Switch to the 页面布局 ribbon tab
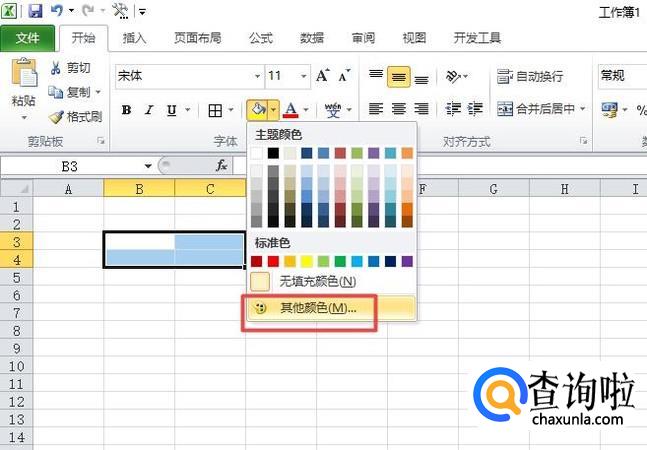This screenshot has width=647, height=450. click(x=197, y=38)
